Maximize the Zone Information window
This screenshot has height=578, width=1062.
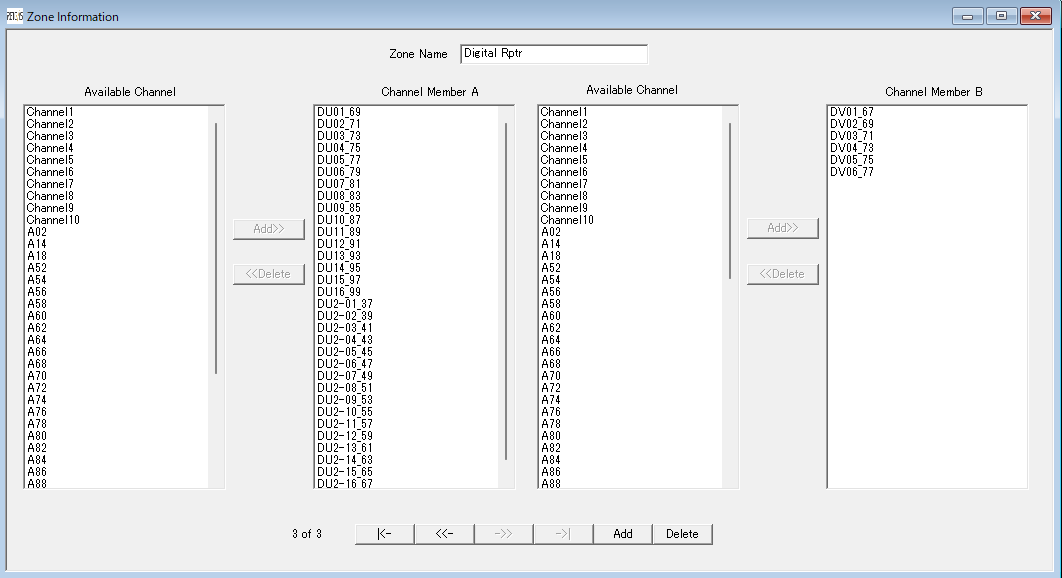(1001, 16)
